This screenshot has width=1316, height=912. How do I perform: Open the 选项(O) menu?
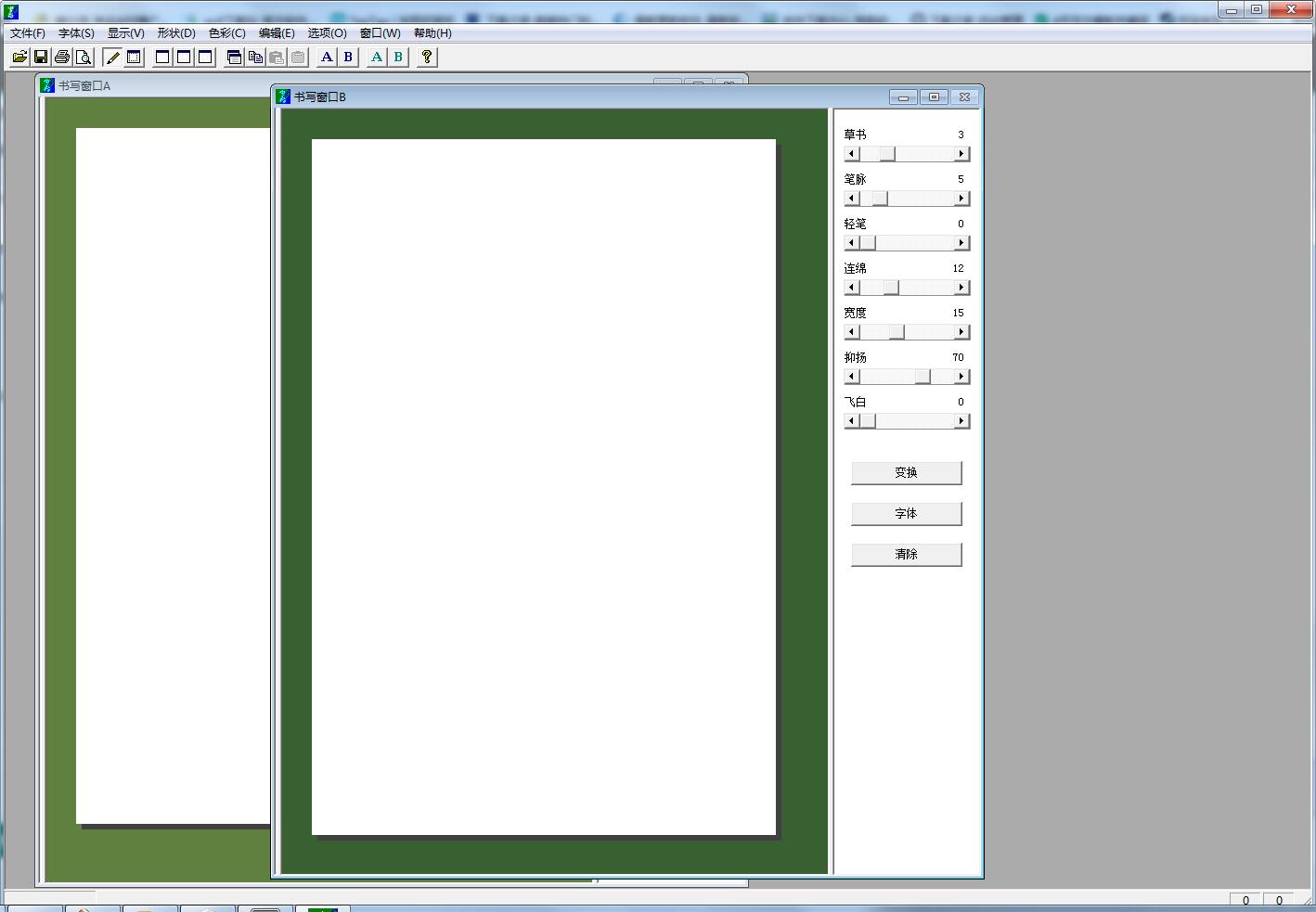coord(327,33)
